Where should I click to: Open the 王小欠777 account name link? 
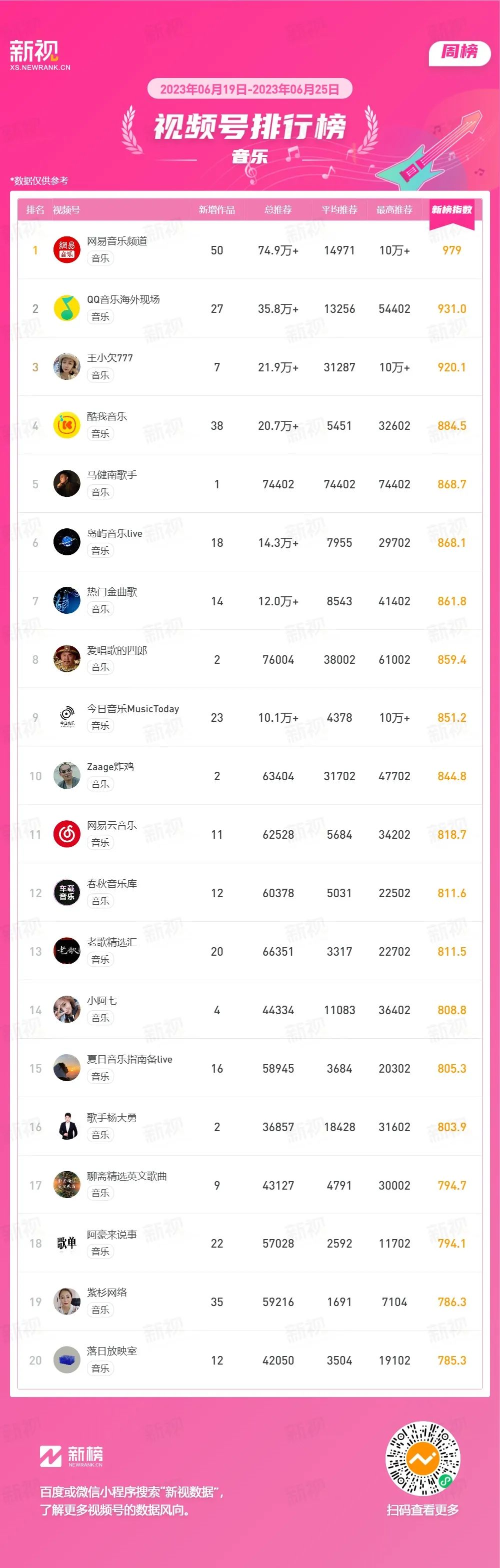[x=109, y=358]
